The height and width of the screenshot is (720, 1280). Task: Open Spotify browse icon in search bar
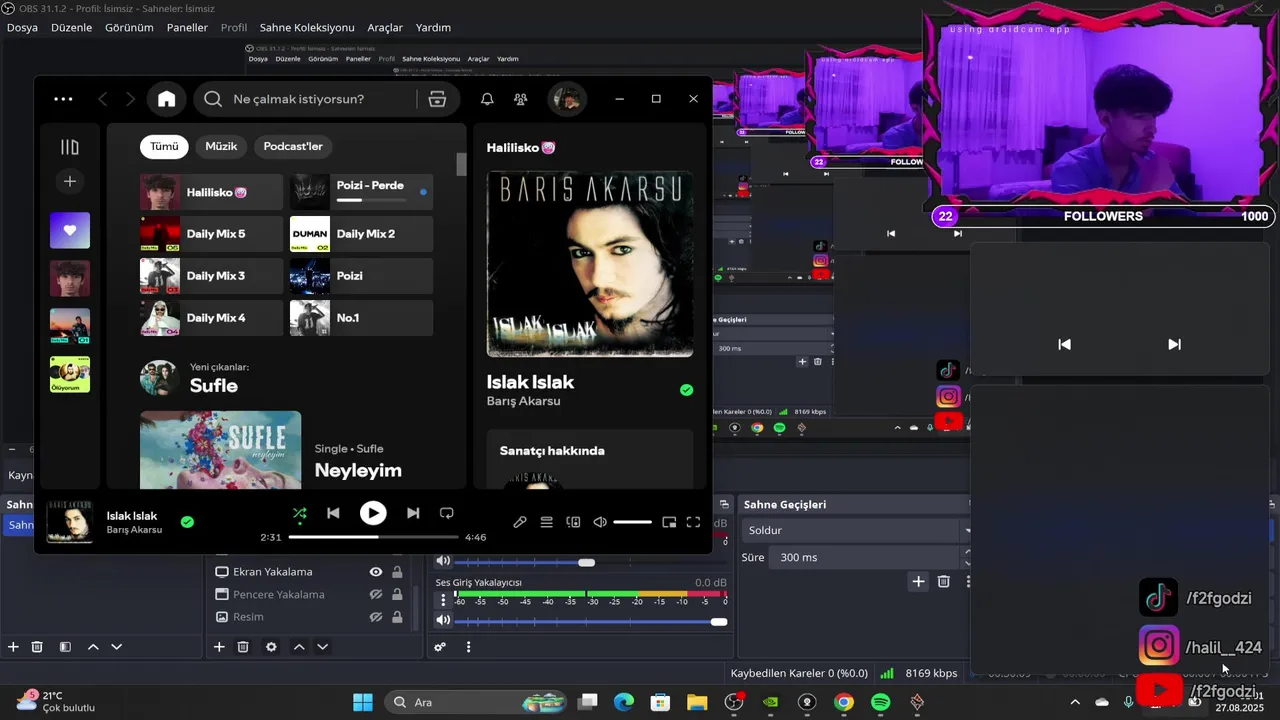click(x=437, y=99)
